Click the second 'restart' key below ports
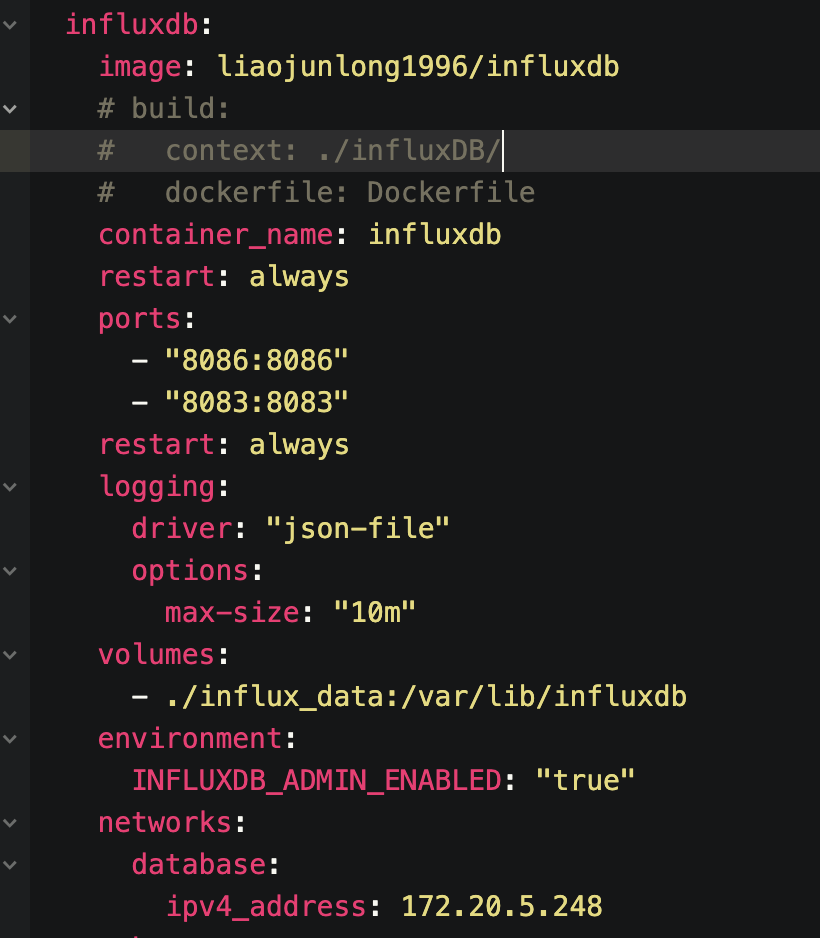This screenshot has height=938, width=820. point(157,445)
